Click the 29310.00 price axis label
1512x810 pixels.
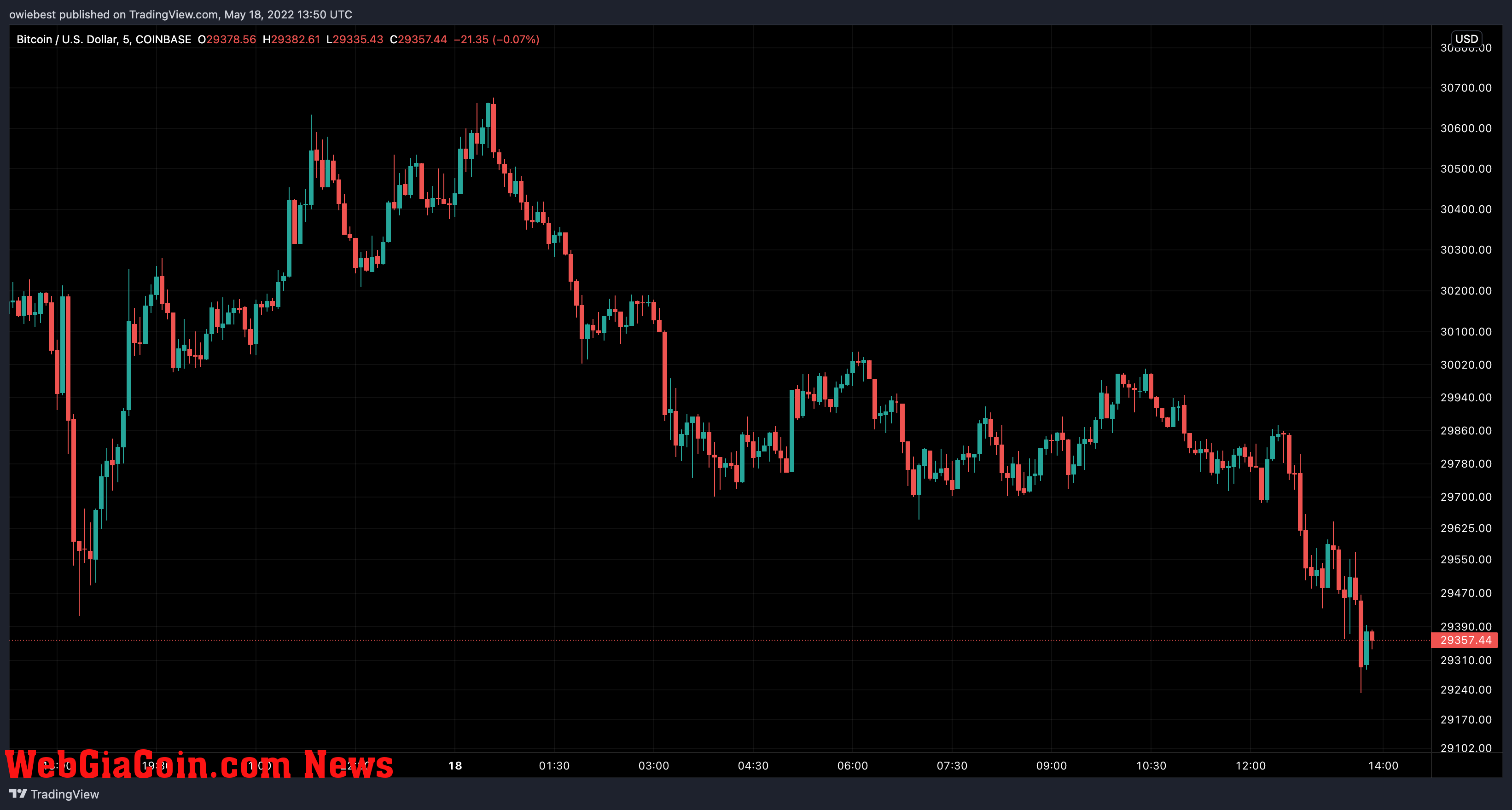pos(1465,660)
